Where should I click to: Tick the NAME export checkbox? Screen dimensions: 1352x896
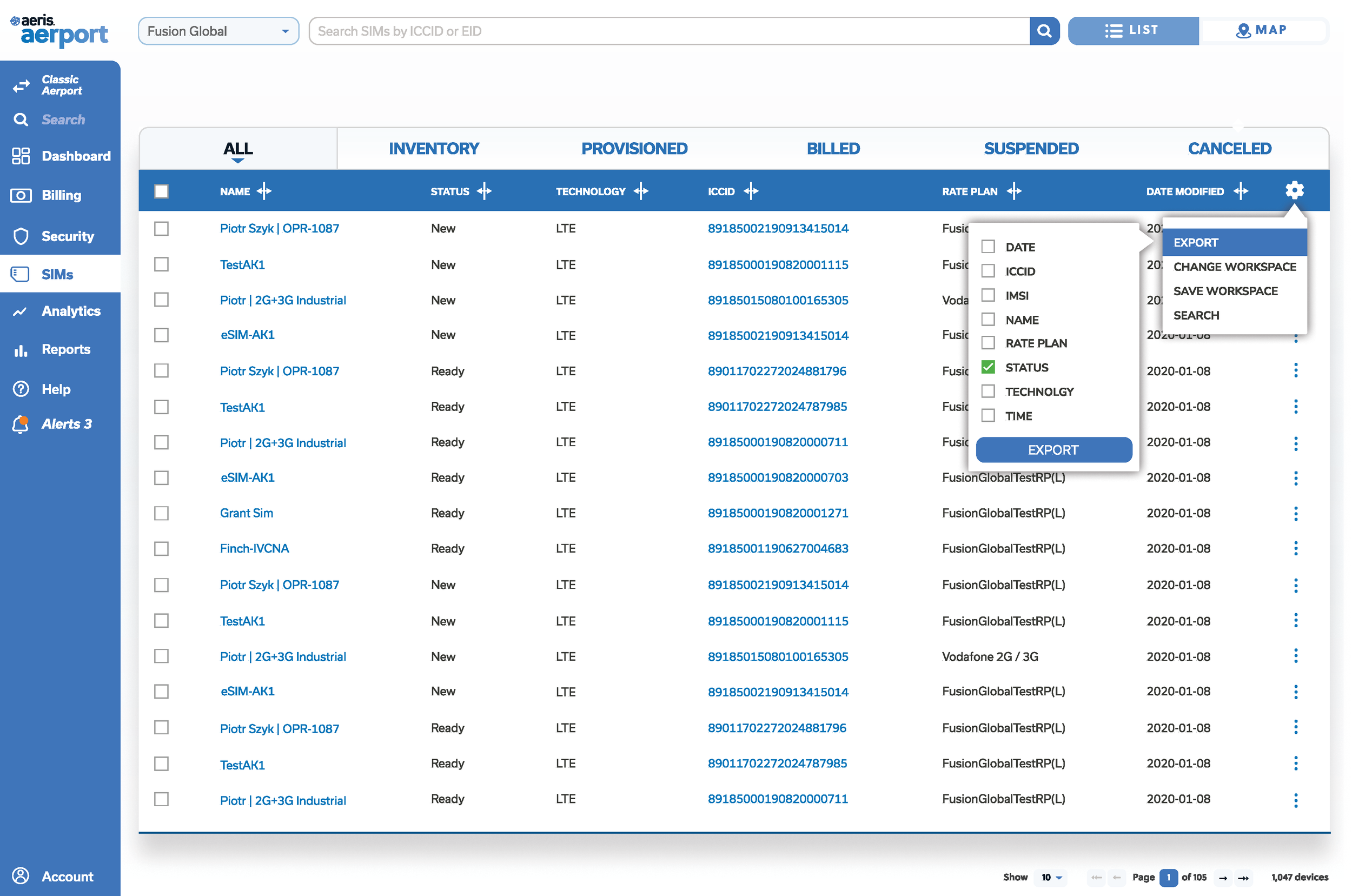988,320
